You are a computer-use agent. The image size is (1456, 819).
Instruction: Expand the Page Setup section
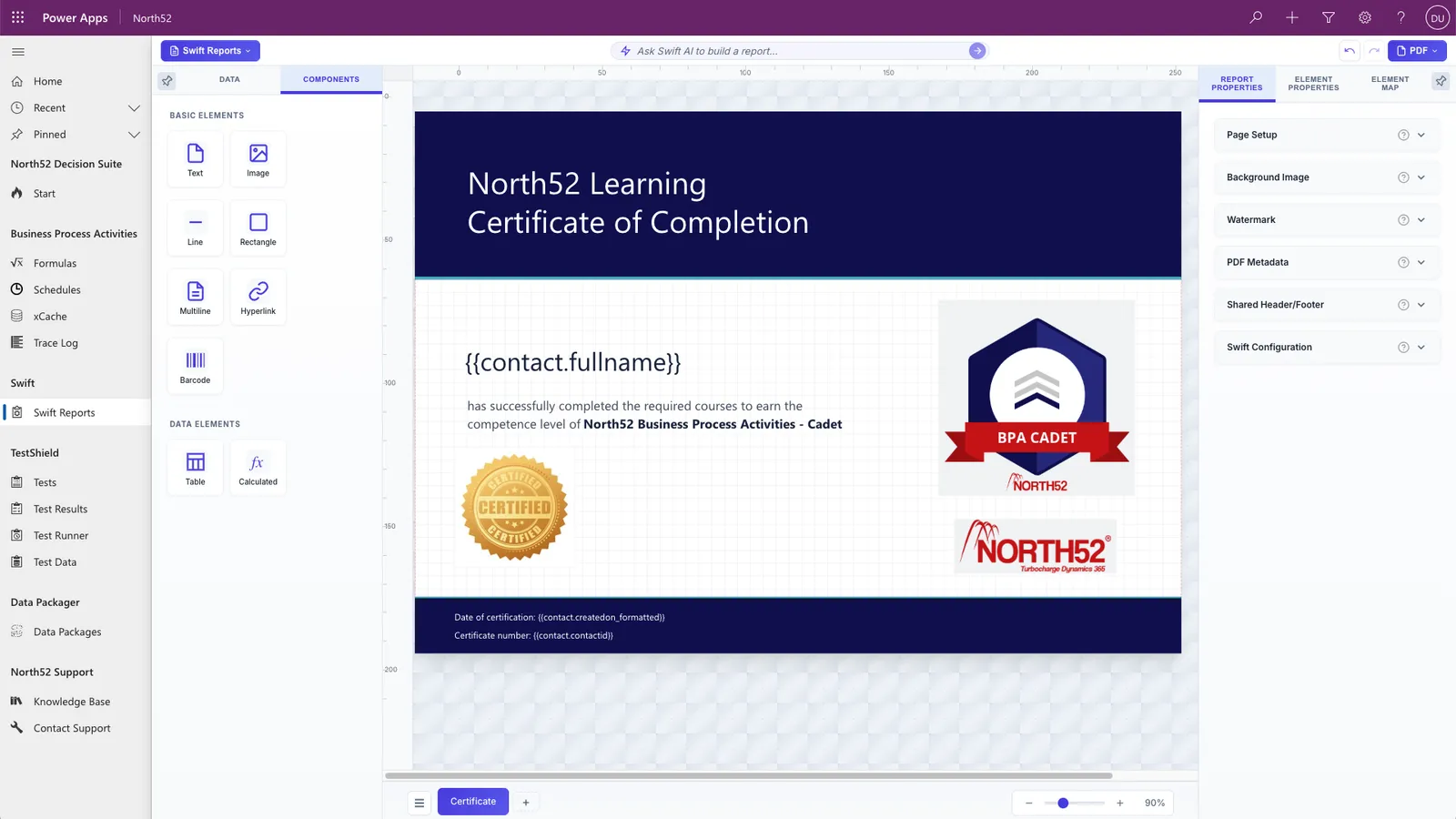pyautogui.click(x=1327, y=135)
